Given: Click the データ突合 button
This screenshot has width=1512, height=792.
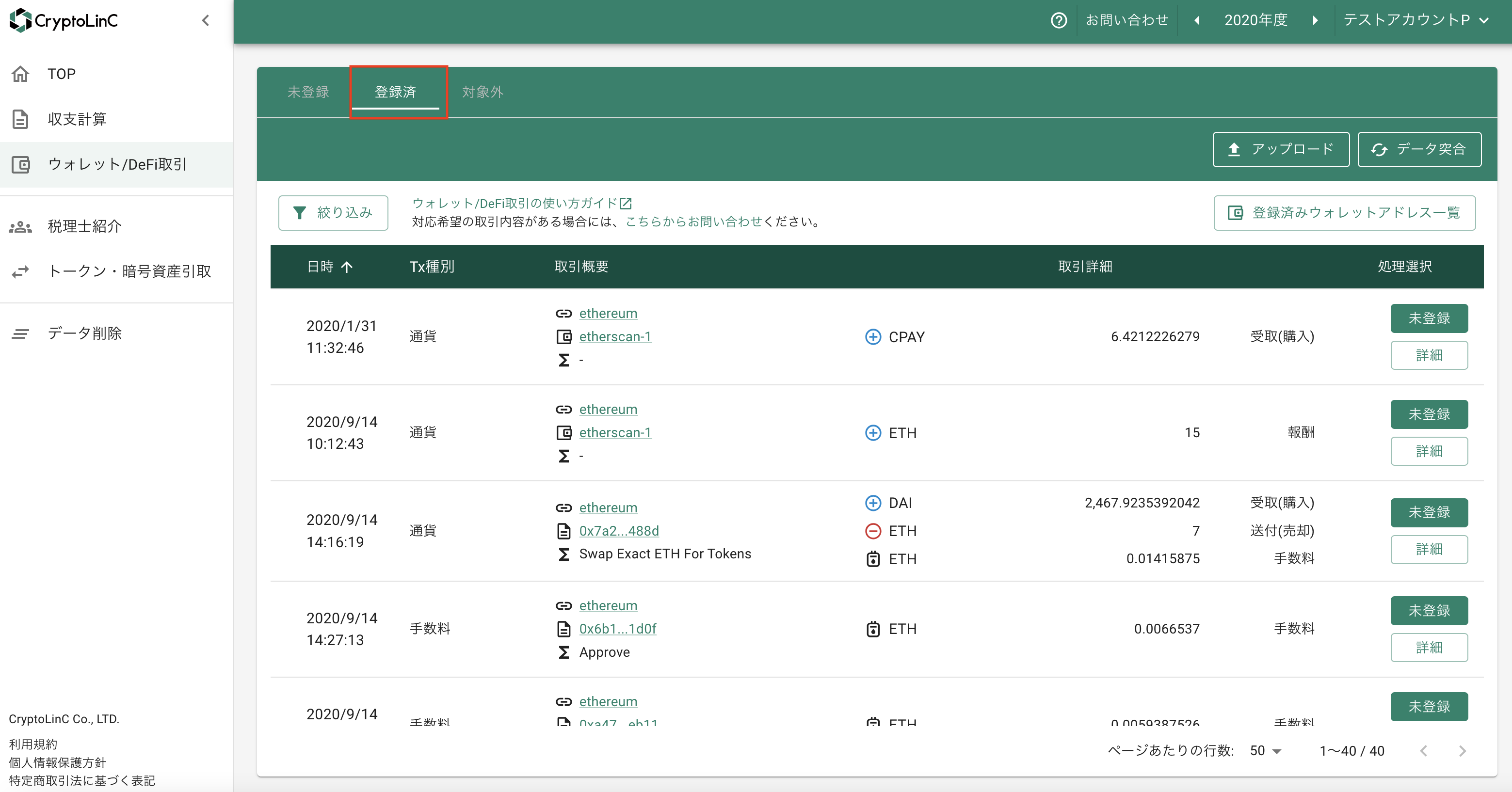Looking at the screenshot, I should pyautogui.click(x=1420, y=150).
